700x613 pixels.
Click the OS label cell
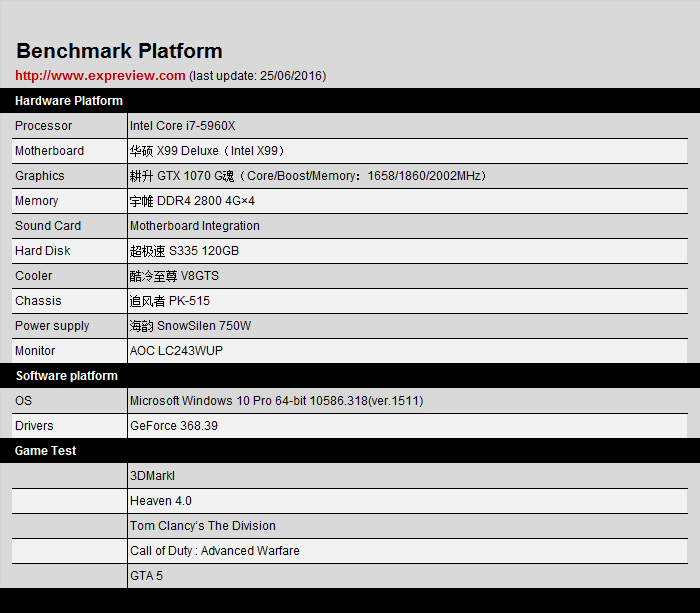69,401
